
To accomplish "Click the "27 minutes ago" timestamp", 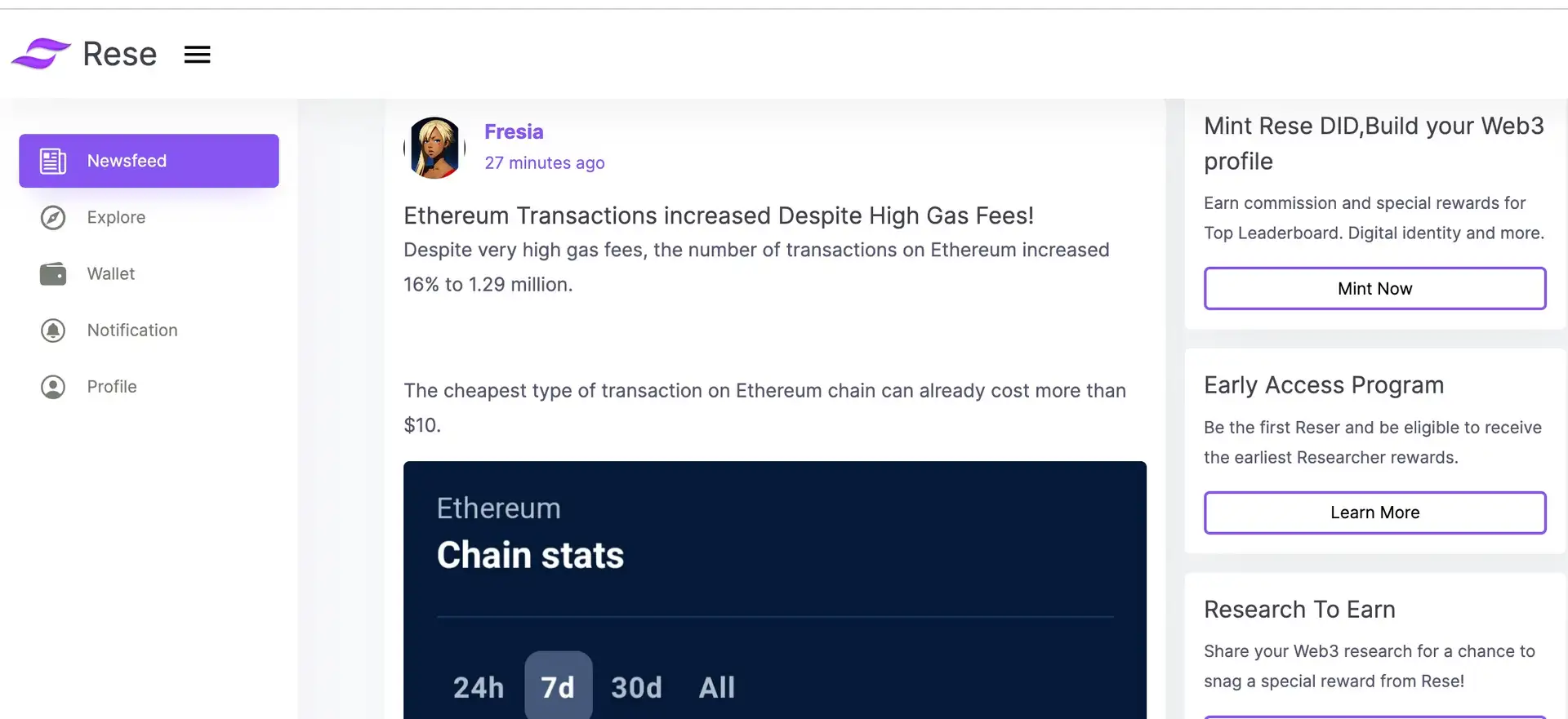I will coord(545,163).
